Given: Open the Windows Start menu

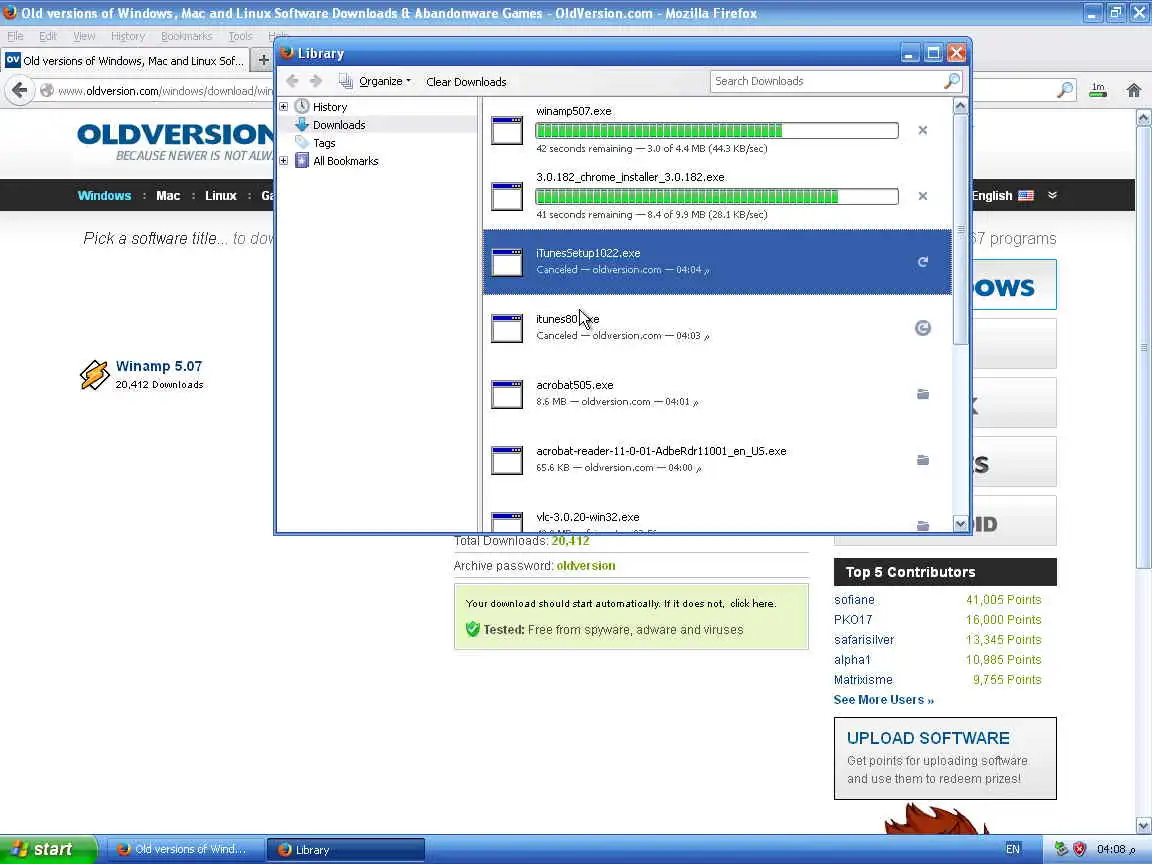Looking at the screenshot, I should coord(48,849).
